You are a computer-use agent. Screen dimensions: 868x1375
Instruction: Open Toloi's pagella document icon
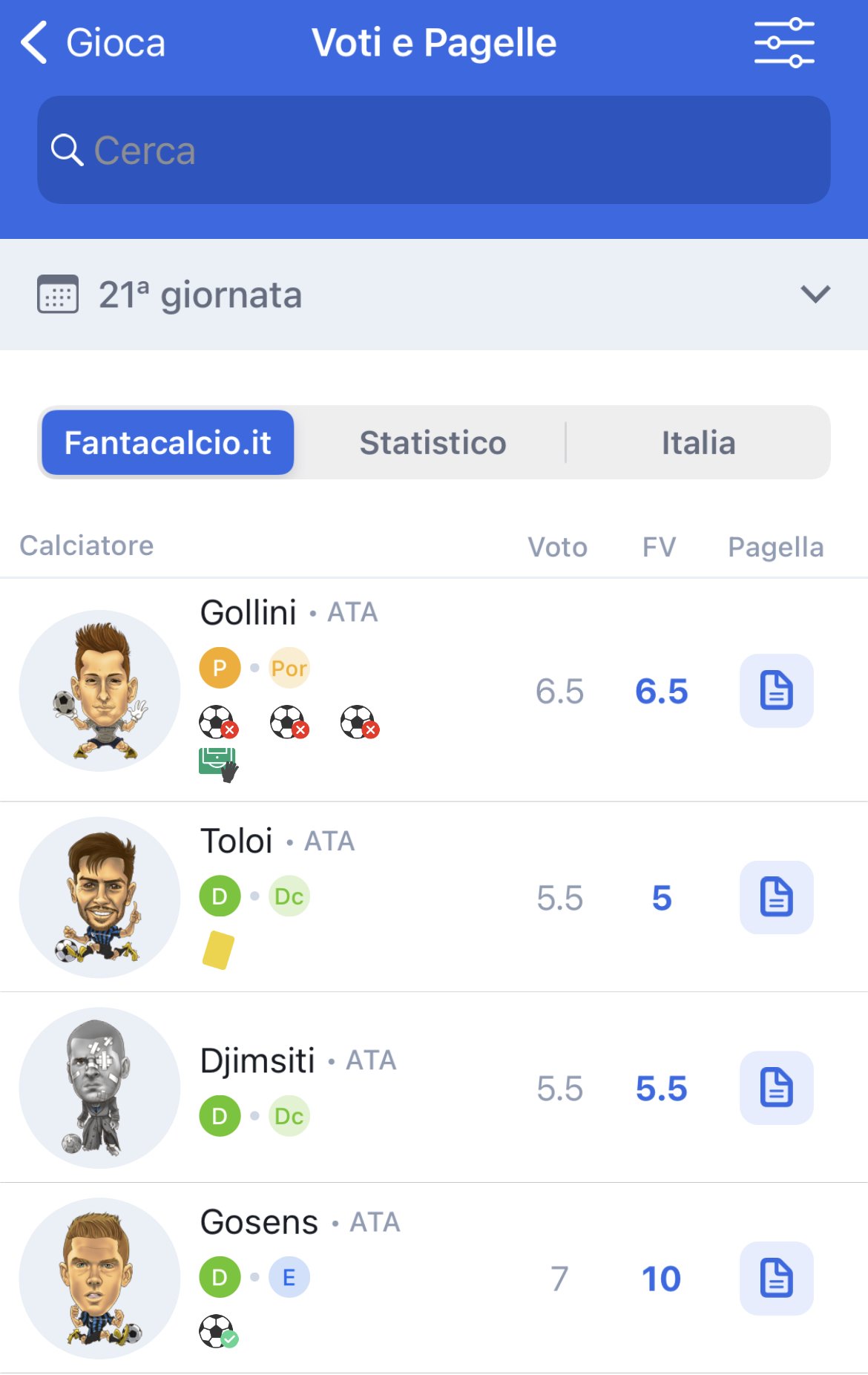pyautogui.click(x=776, y=897)
